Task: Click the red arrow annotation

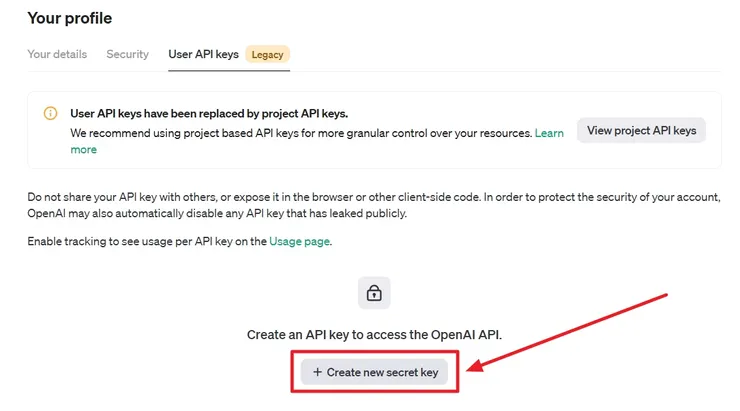Action: 570,332
